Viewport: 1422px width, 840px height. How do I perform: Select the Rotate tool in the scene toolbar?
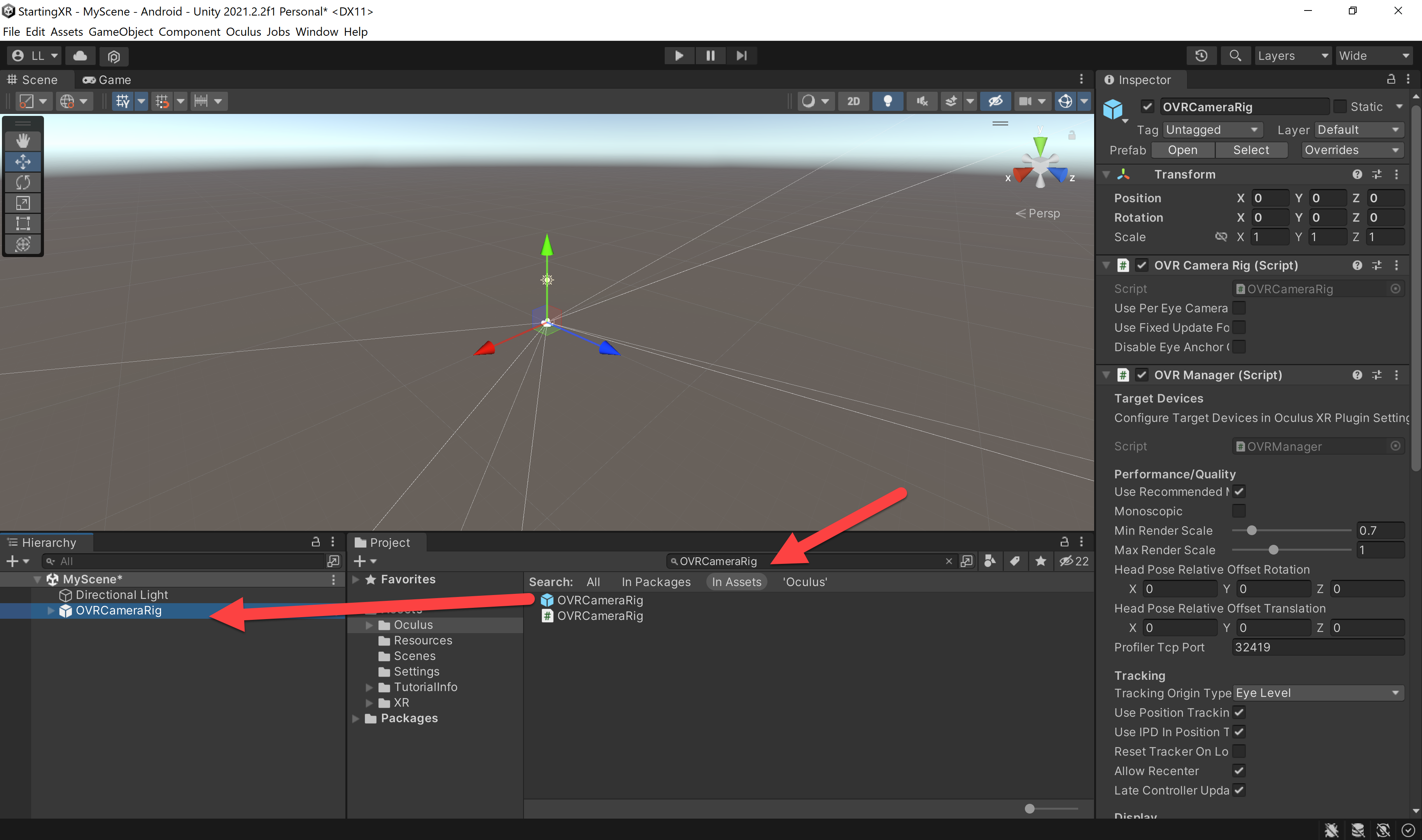tap(23, 182)
